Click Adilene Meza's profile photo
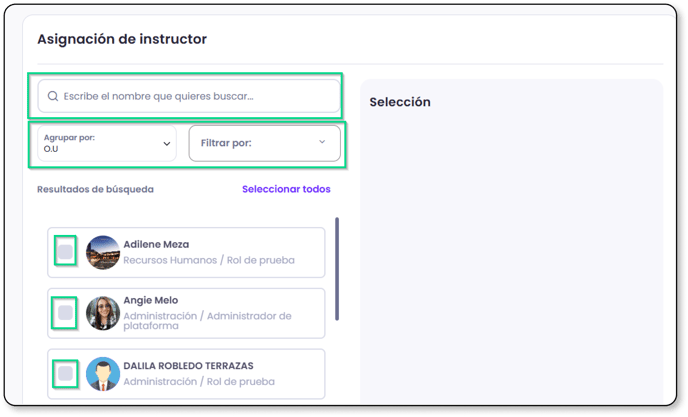 [x=103, y=252]
